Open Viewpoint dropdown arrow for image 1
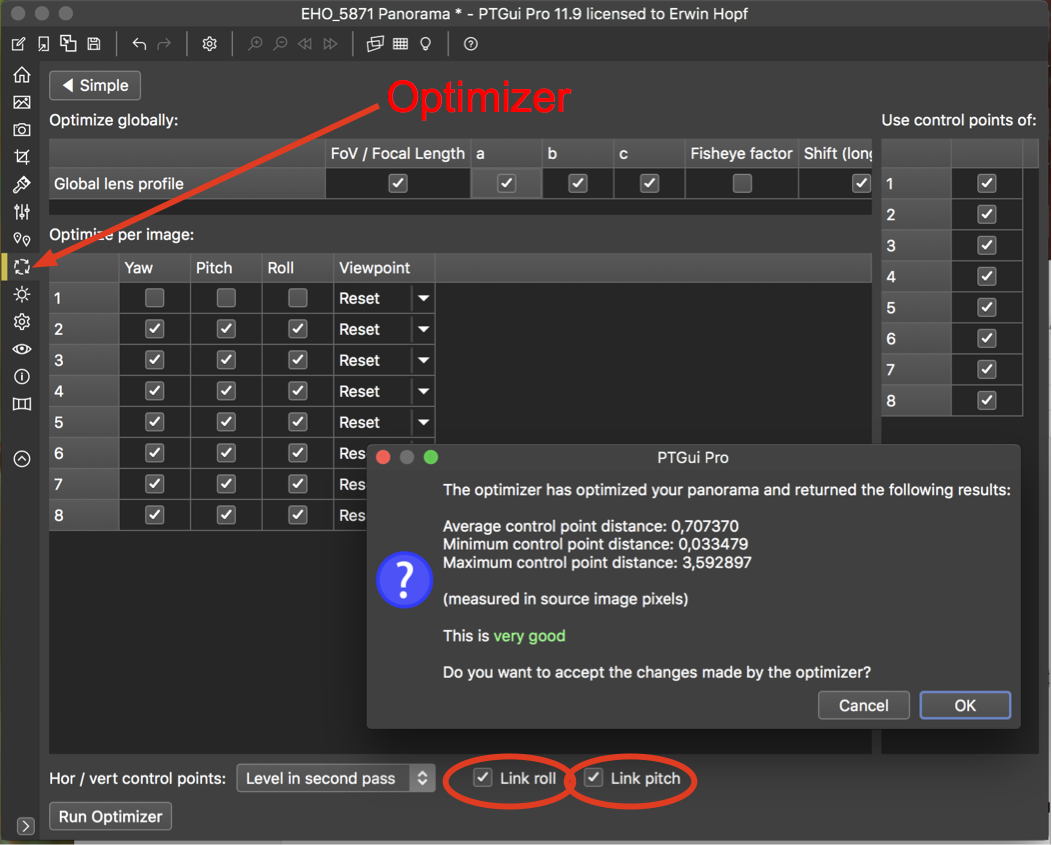1052x845 pixels. 423,298
